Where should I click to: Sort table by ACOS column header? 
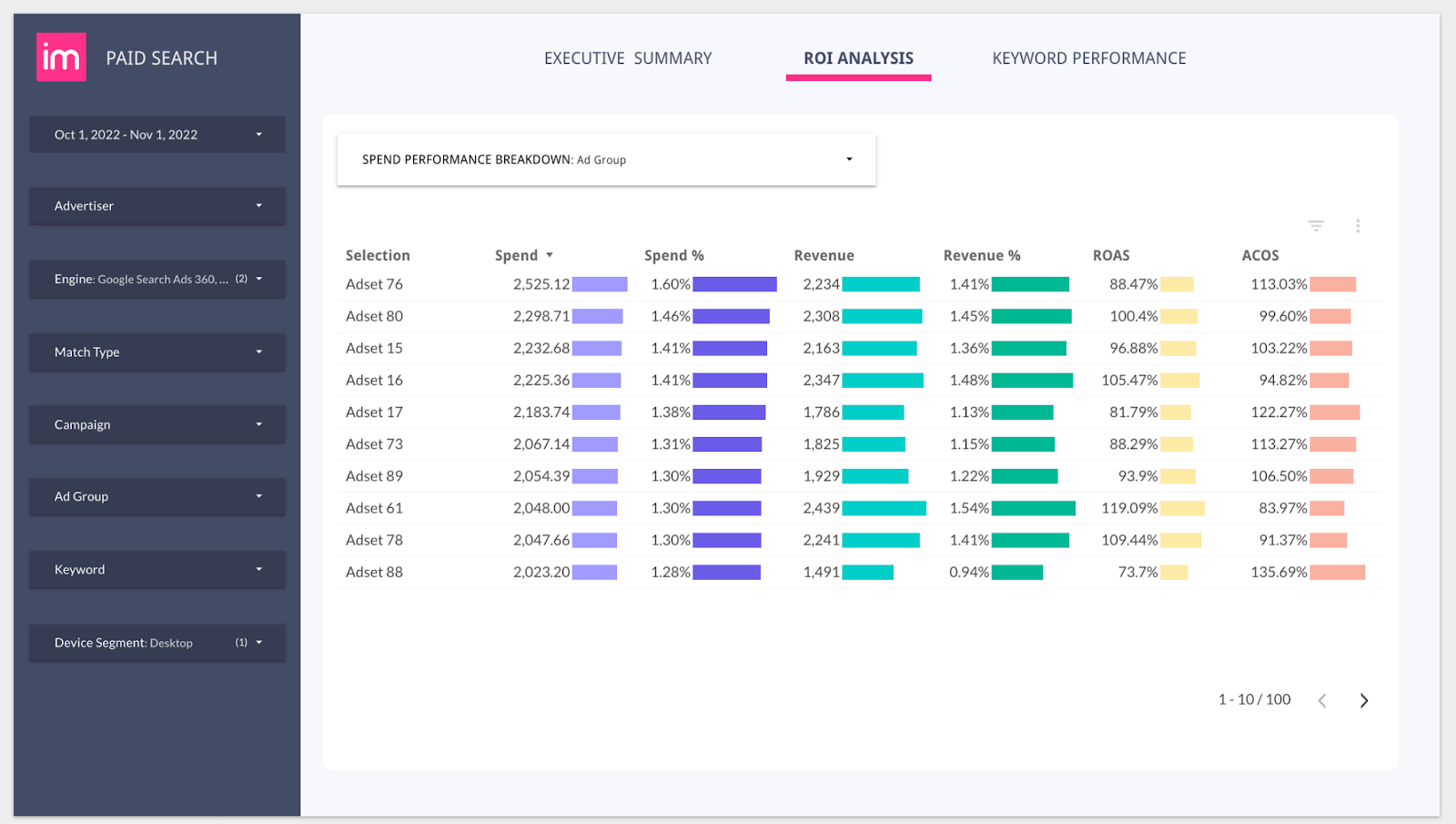click(1260, 256)
